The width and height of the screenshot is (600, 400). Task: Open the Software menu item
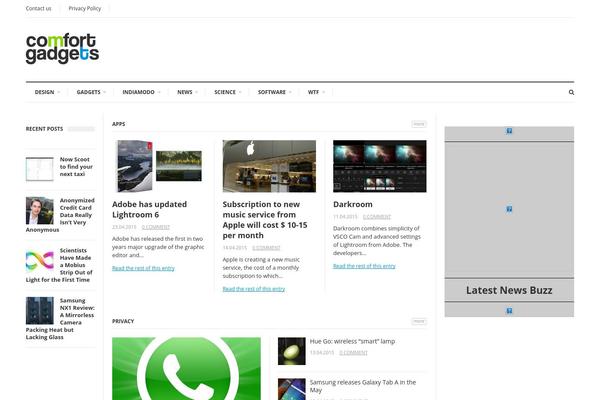click(x=272, y=92)
